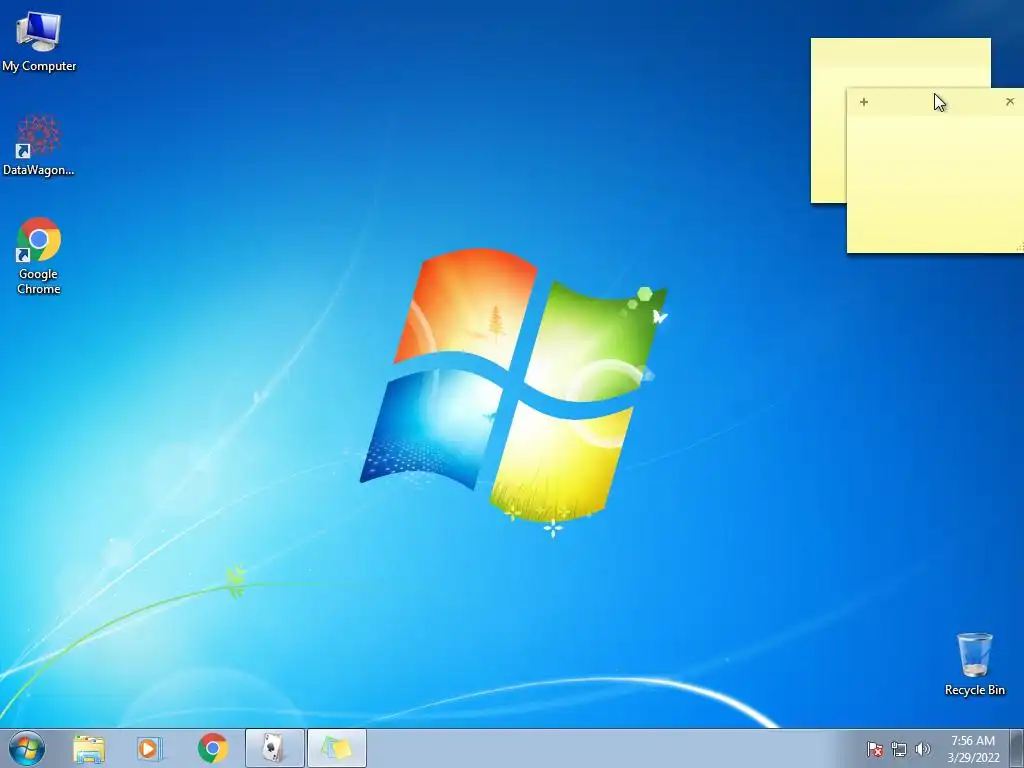Select the Google Chrome desktop shortcut

click(39, 256)
